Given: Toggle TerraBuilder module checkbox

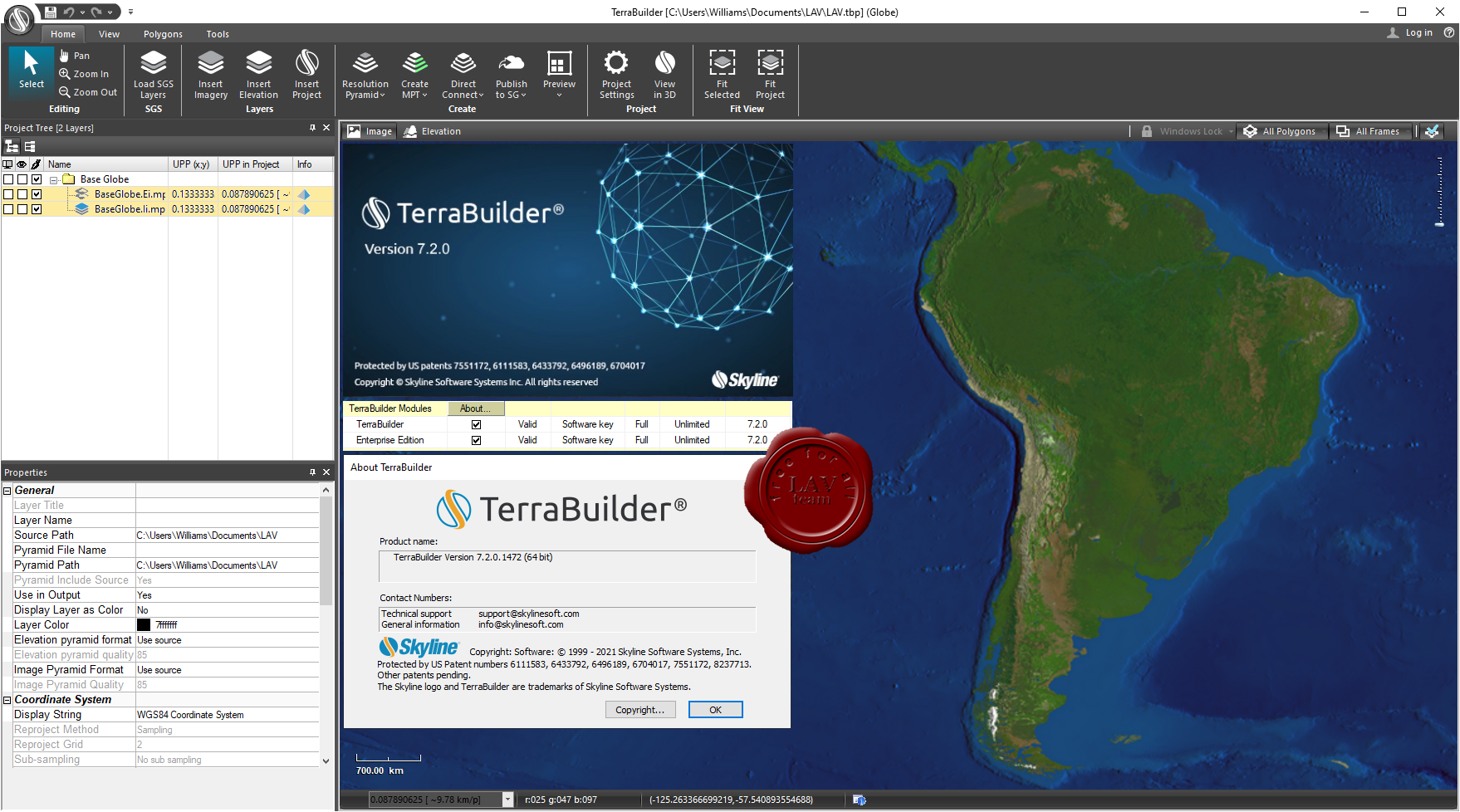Looking at the screenshot, I should (x=476, y=424).
